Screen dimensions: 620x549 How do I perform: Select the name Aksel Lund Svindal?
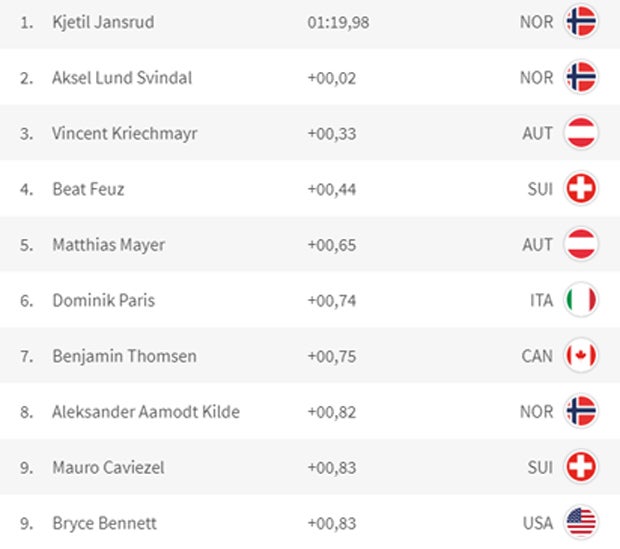click(x=122, y=78)
